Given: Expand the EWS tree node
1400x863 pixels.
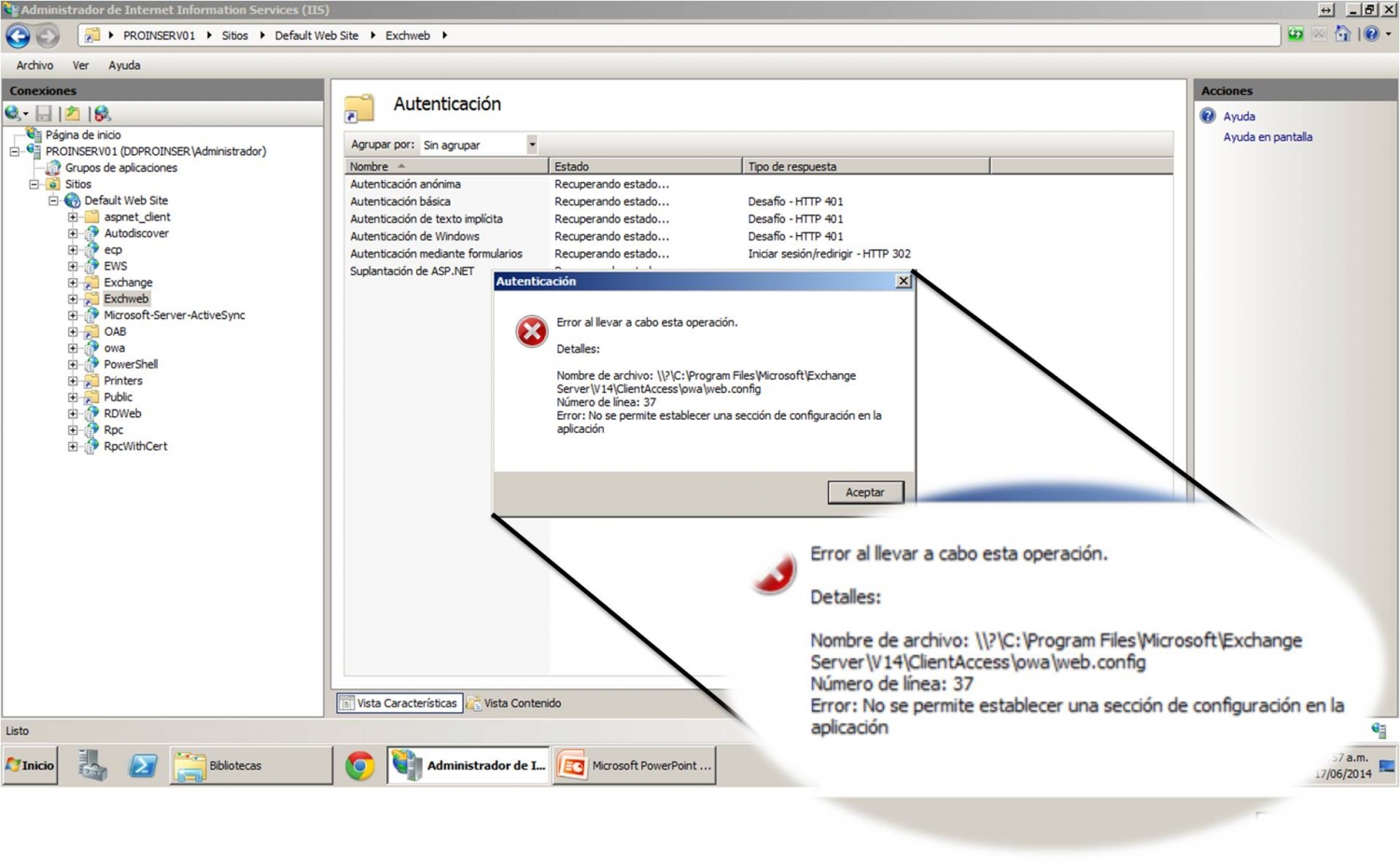Looking at the screenshot, I should (x=73, y=266).
